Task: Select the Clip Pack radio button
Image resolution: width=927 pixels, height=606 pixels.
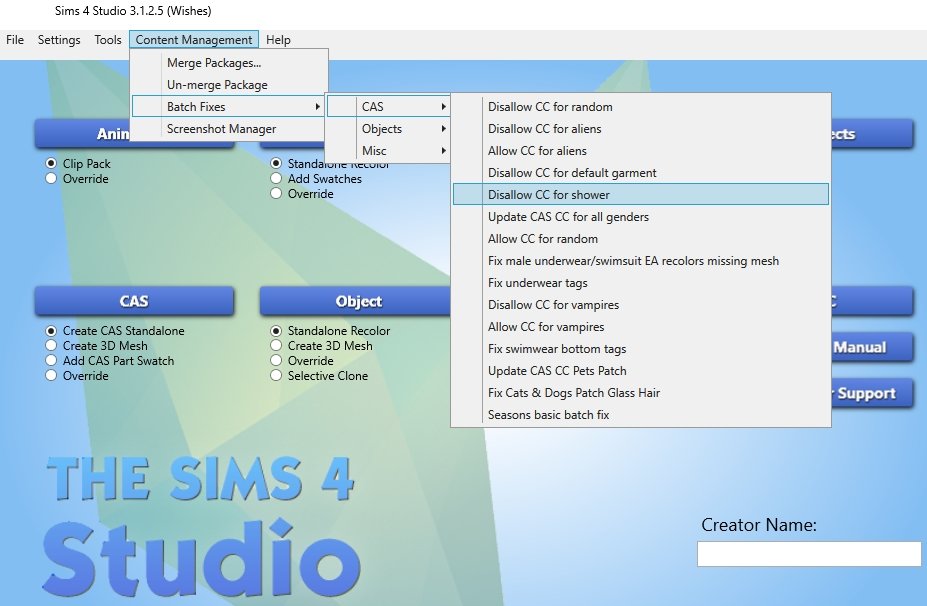Action: tap(51, 163)
